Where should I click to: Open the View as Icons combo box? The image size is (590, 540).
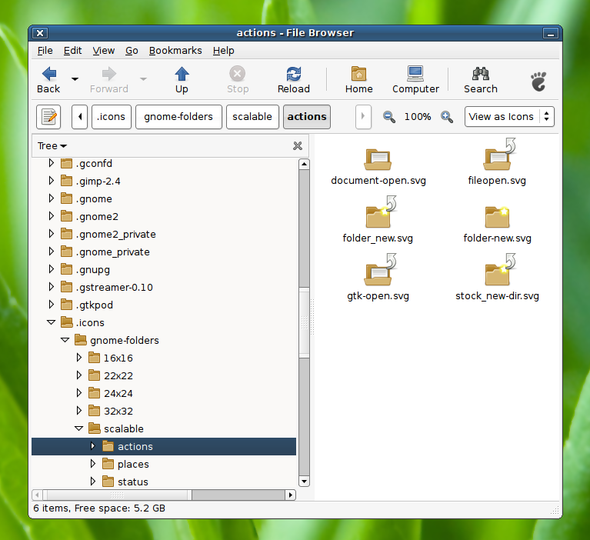click(509, 117)
